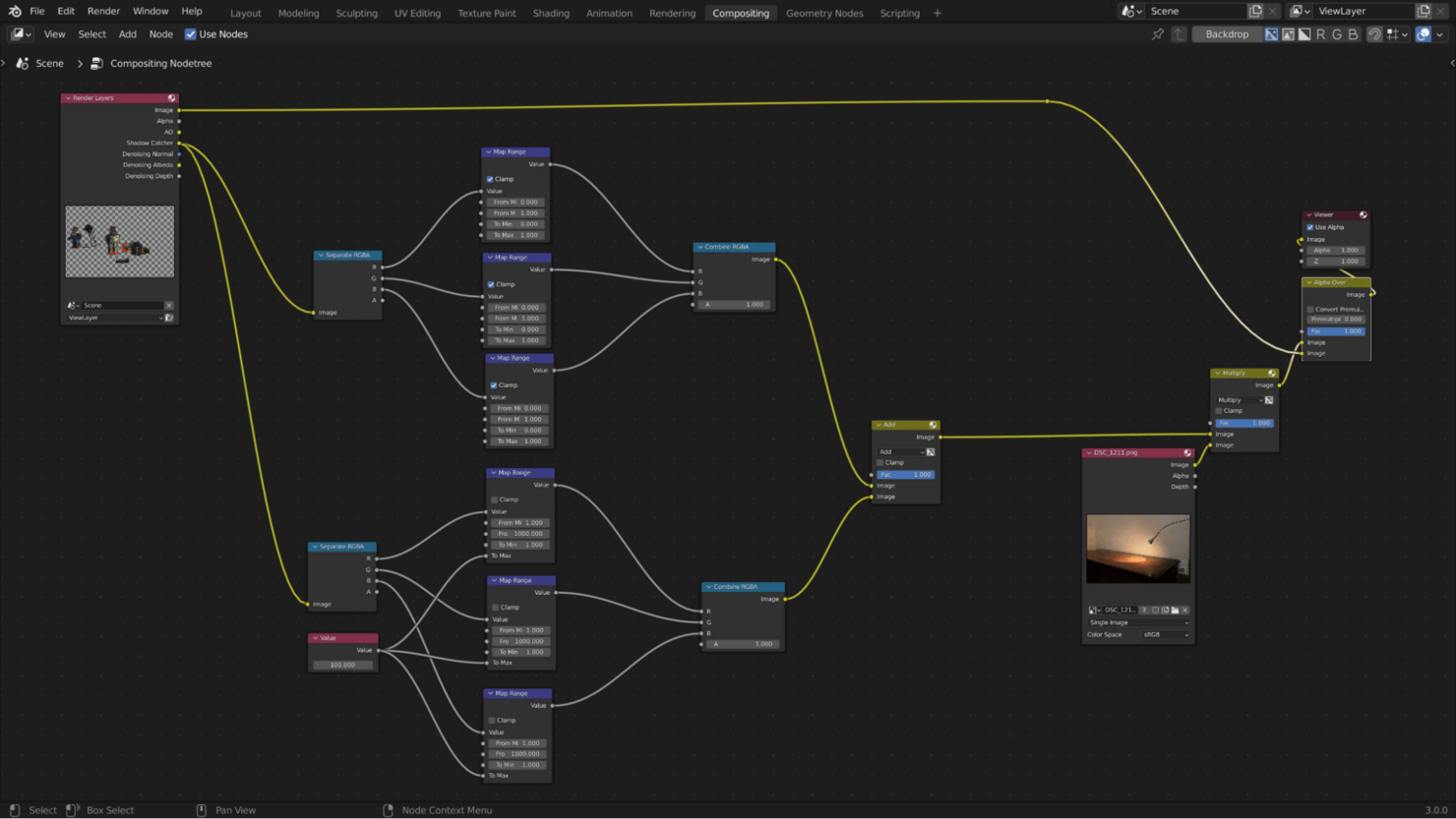The width and height of the screenshot is (1456, 819).
Task: Open the Single Image source dropdown
Action: (1136, 622)
